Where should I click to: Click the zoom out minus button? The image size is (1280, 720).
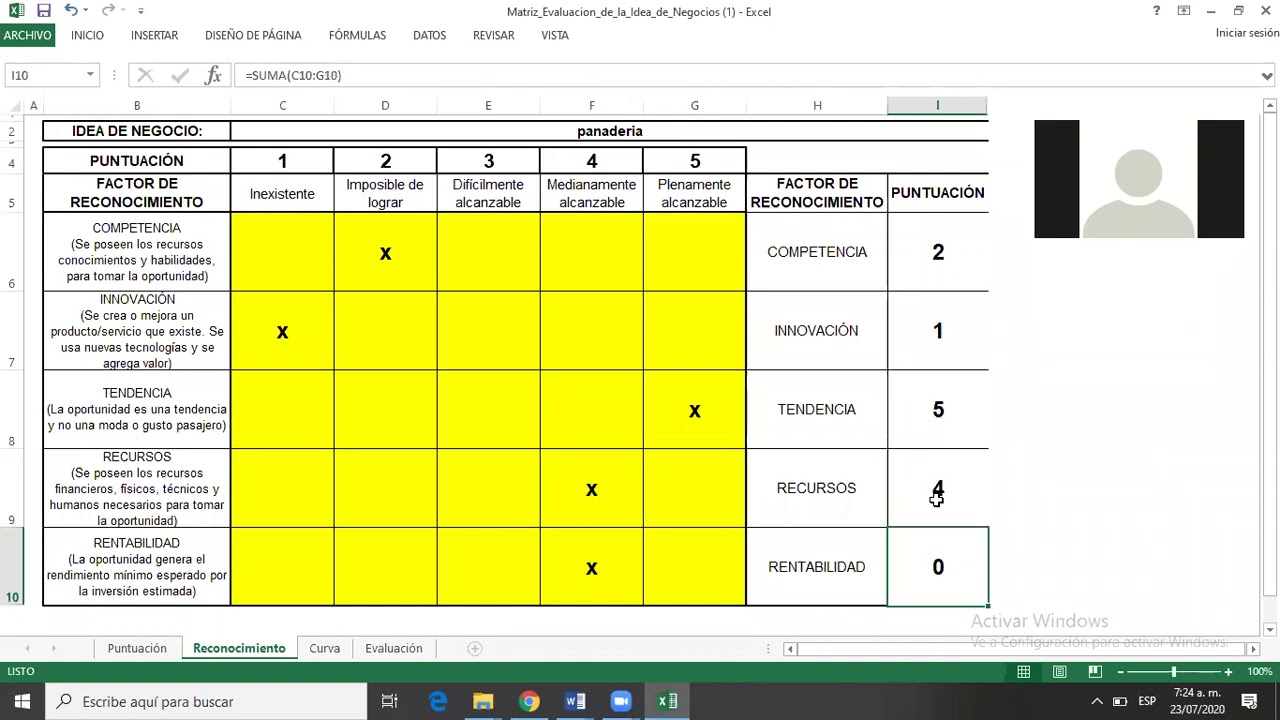coord(1120,671)
